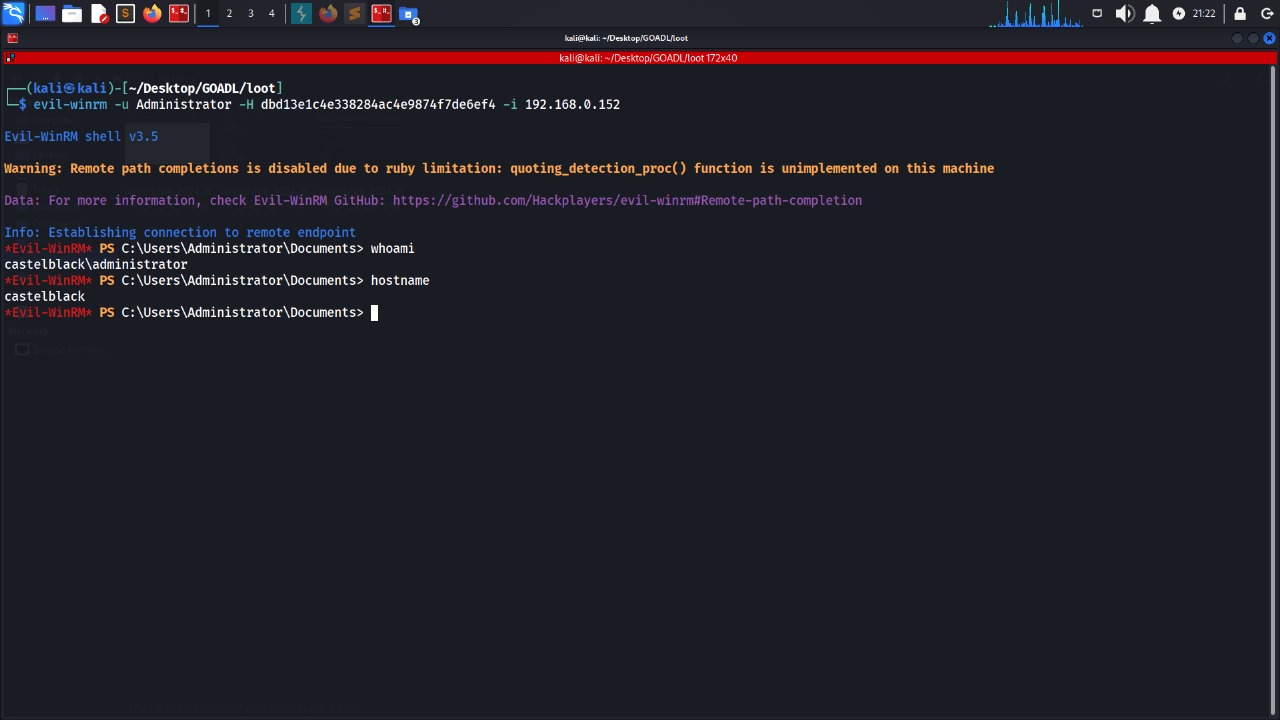
Task: Open the Kali applications menu
Action: pos(13,13)
